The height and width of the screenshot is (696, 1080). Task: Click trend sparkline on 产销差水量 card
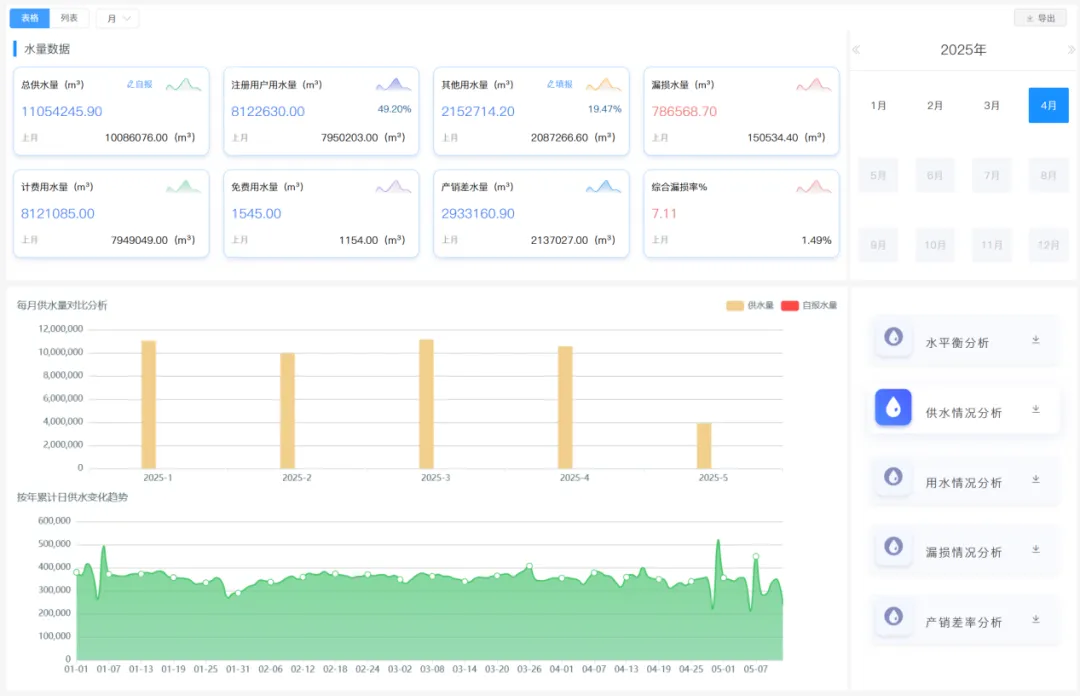pos(603,187)
